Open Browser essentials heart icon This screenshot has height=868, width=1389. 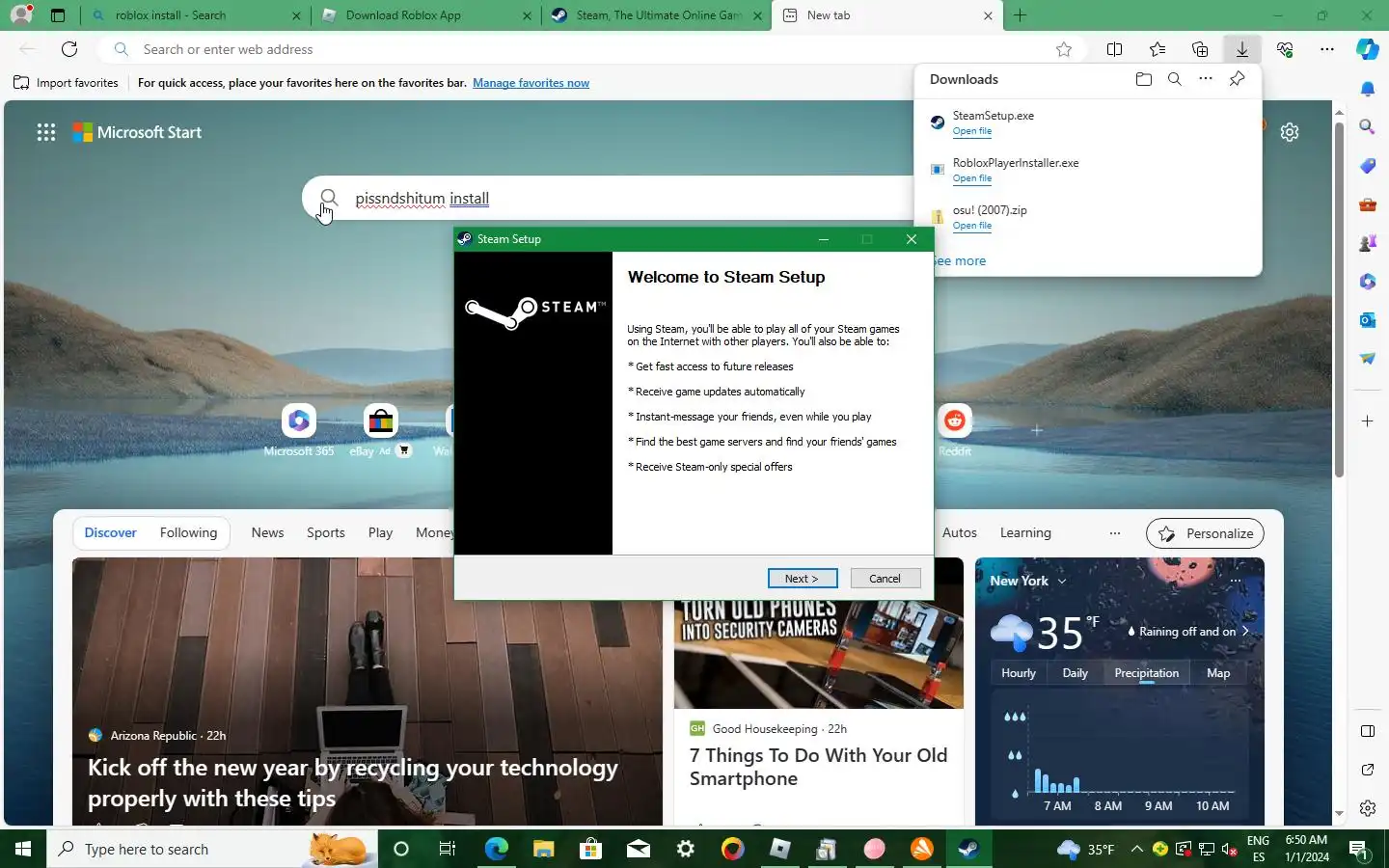tap(1285, 49)
